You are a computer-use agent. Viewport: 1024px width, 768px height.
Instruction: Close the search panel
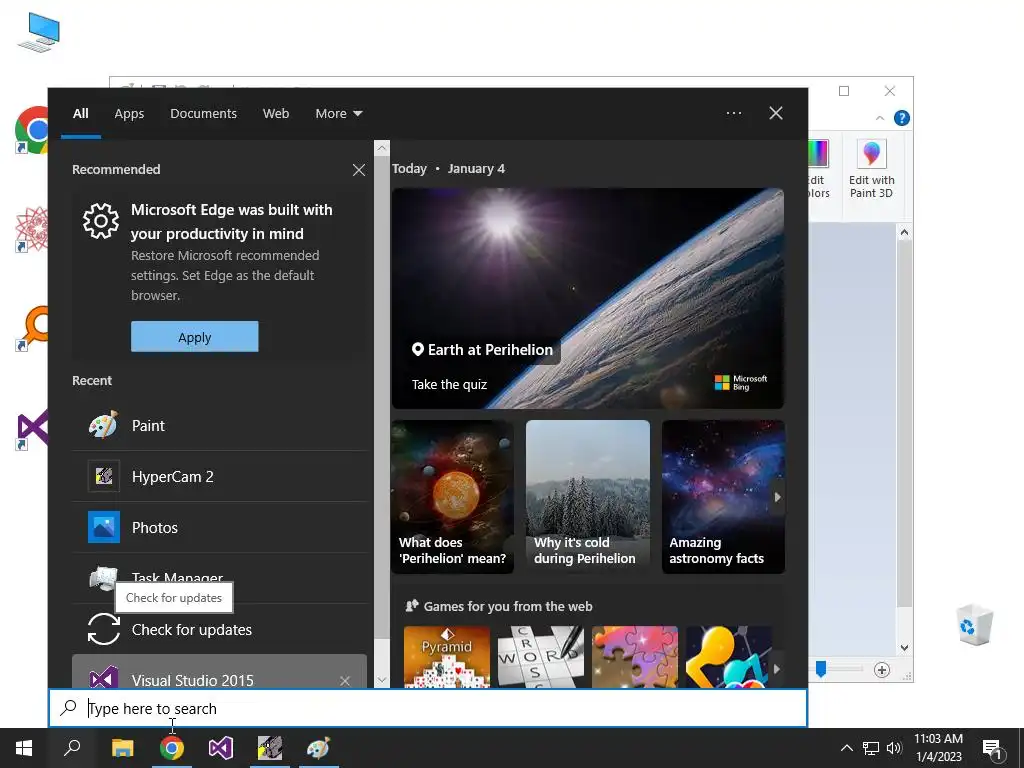(776, 113)
